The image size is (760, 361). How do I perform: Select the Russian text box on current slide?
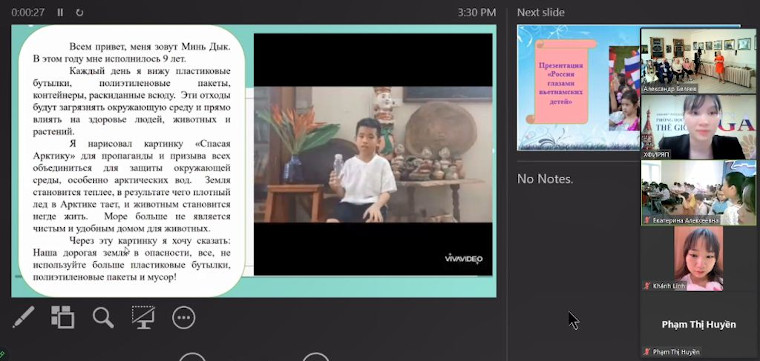[x=132, y=161]
